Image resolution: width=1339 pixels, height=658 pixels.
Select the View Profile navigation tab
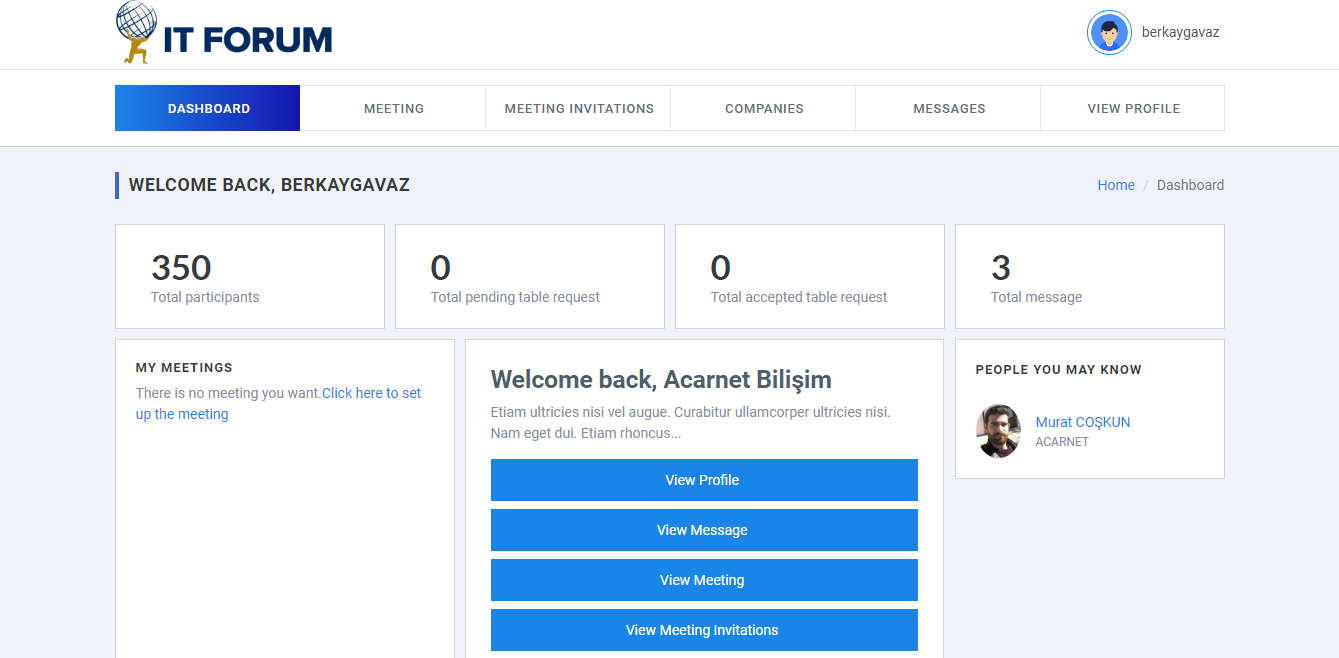[x=1133, y=108]
